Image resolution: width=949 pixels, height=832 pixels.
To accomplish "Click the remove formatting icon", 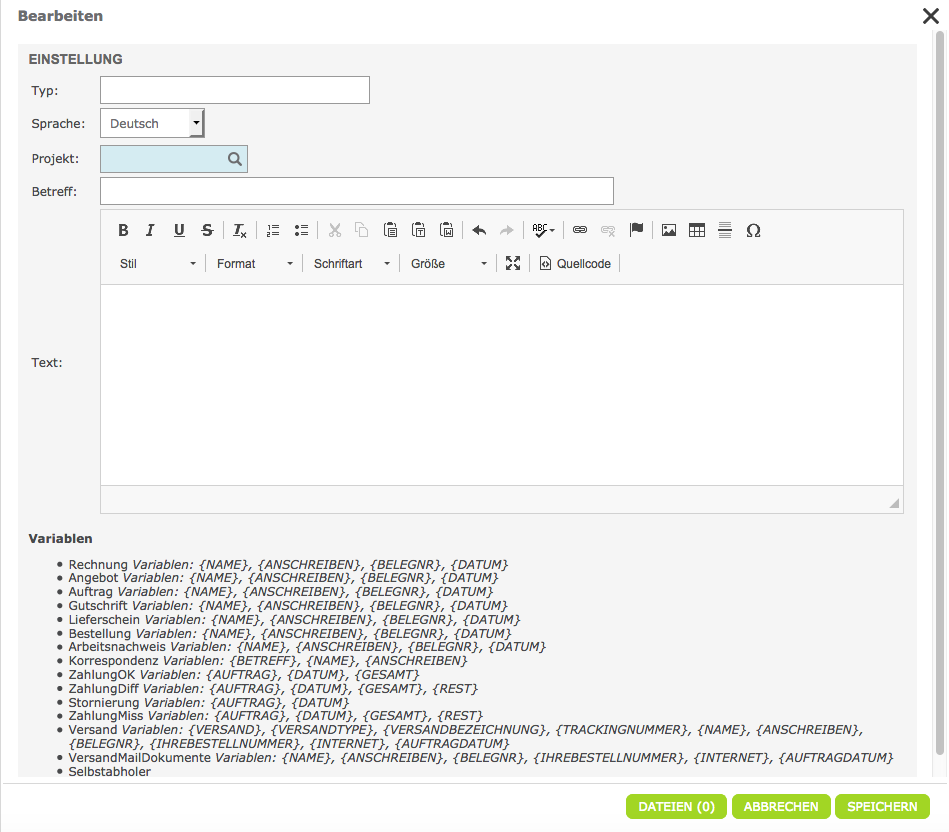I will pos(240,230).
